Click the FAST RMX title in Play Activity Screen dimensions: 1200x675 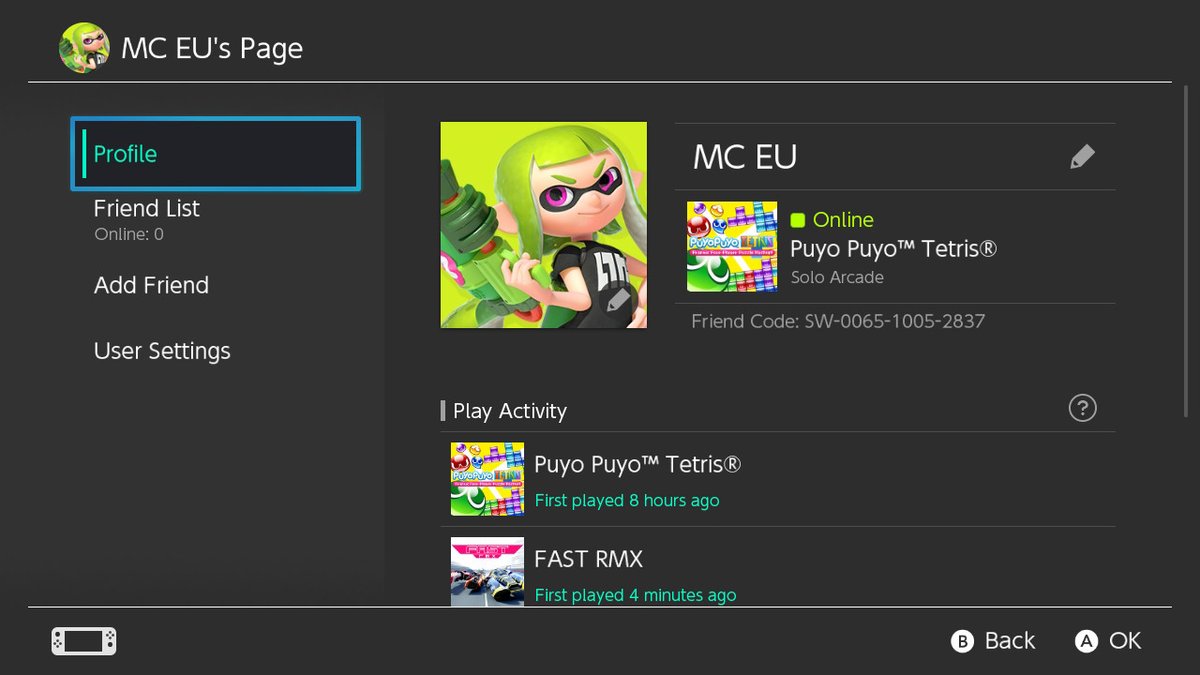click(588, 559)
